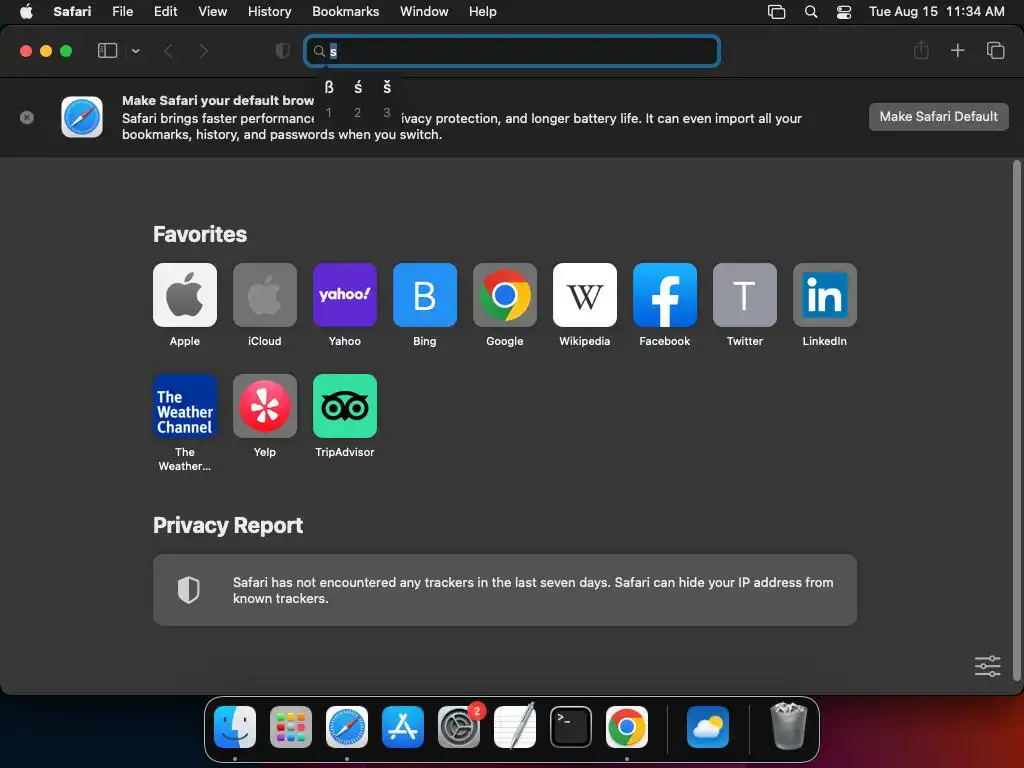The image size is (1024, 768).
Task: Open the TripAdvisor favorite tile
Action: coord(345,406)
